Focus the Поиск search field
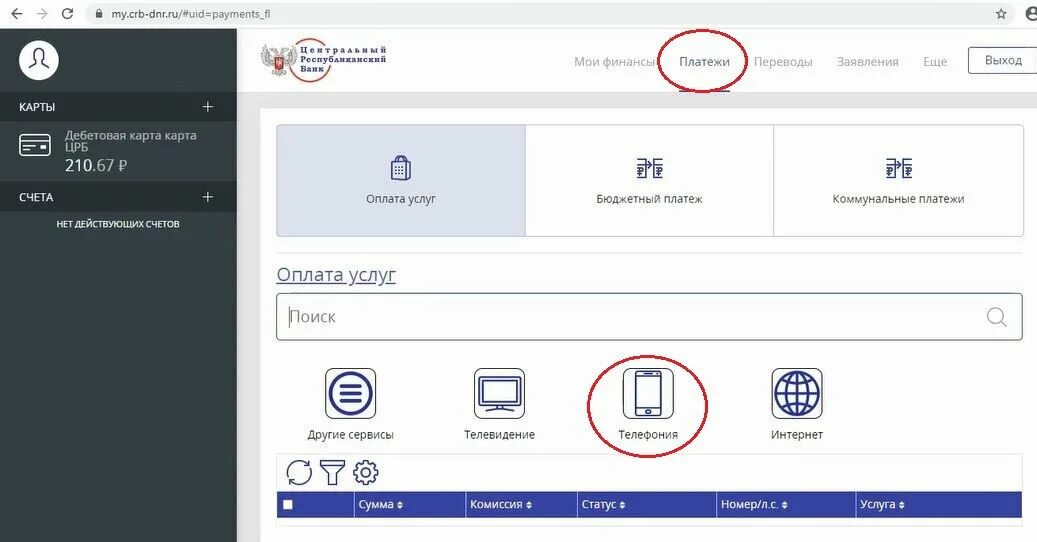Viewport: 1037px width, 542px height. tap(649, 317)
